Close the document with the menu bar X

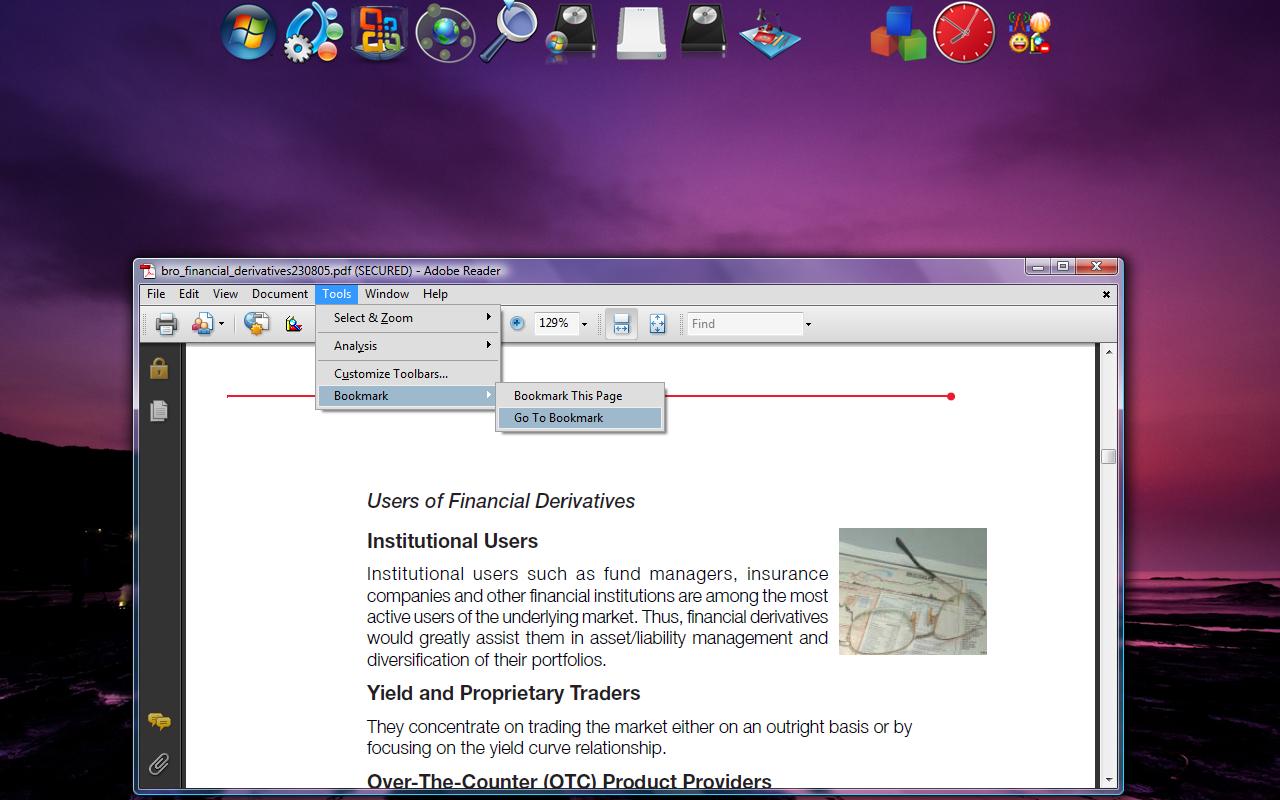click(x=1106, y=294)
